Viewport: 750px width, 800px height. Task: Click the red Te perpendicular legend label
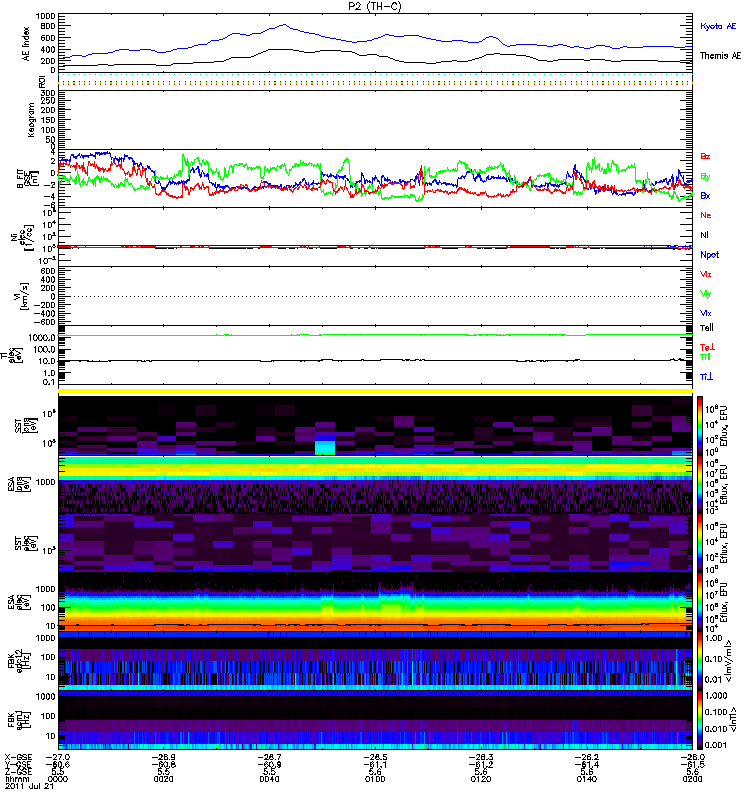(x=707, y=347)
